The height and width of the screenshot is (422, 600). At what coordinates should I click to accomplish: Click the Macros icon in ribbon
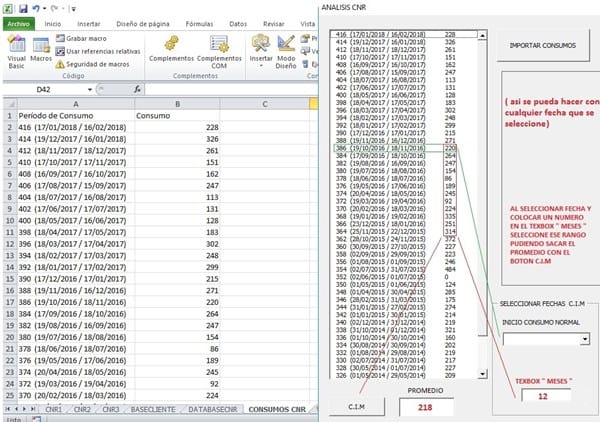pyautogui.click(x=42, y=52)
